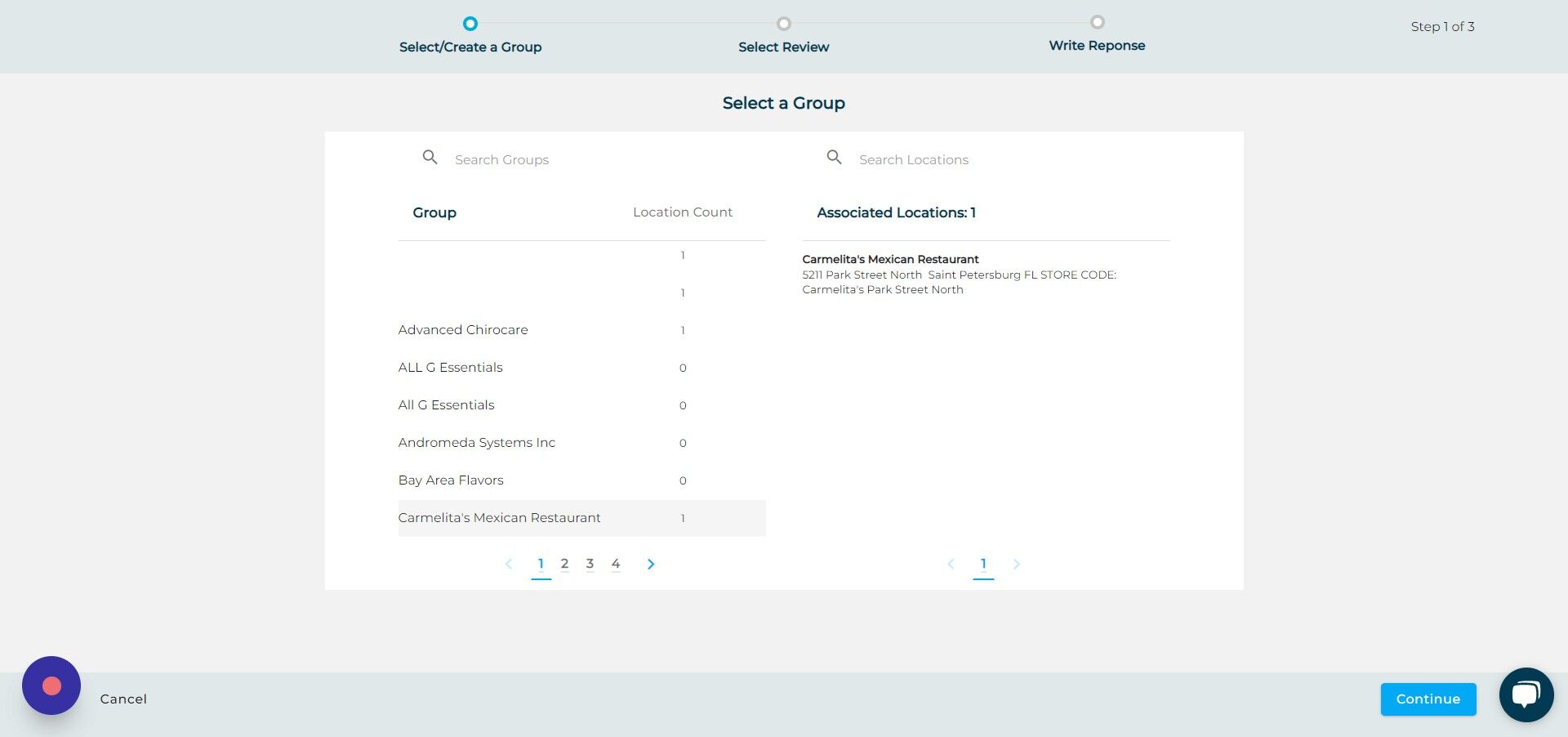Image resolution: width=1568 pixels, height=737 pixels.
Task: Open locations page 1
Action: tap(983, 564)
